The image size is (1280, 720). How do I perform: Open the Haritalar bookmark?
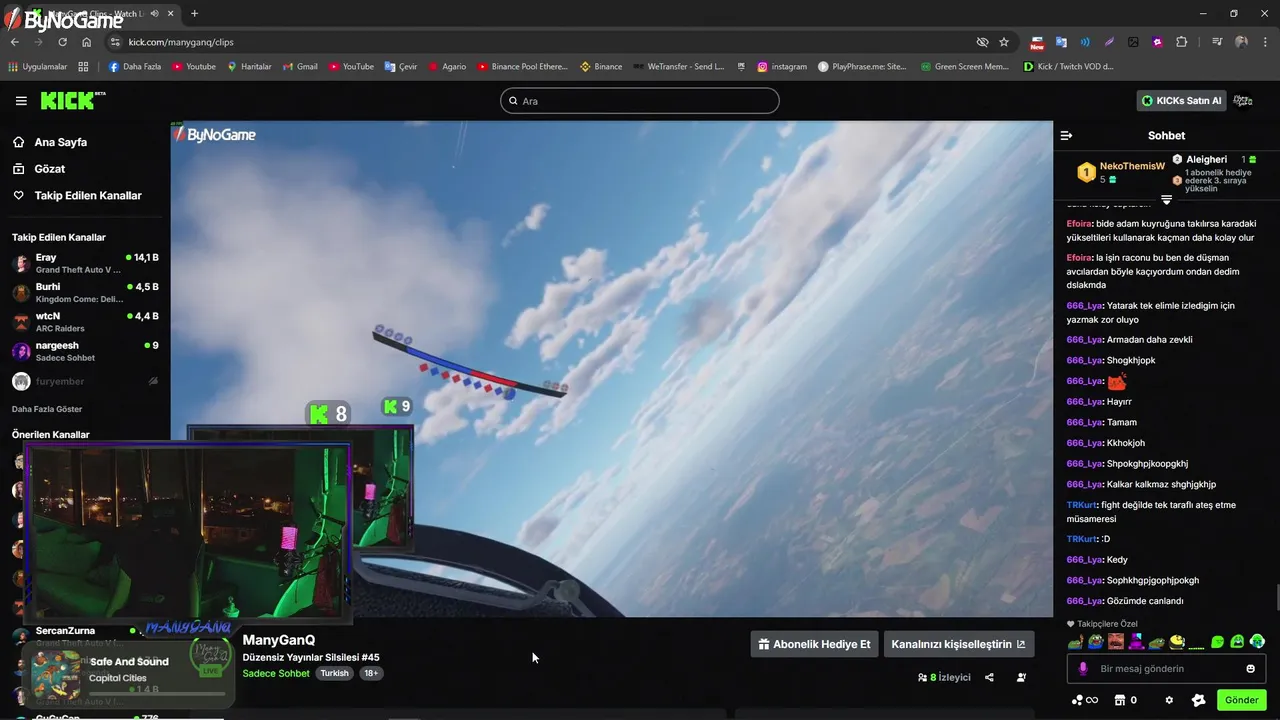pos(249,67)
